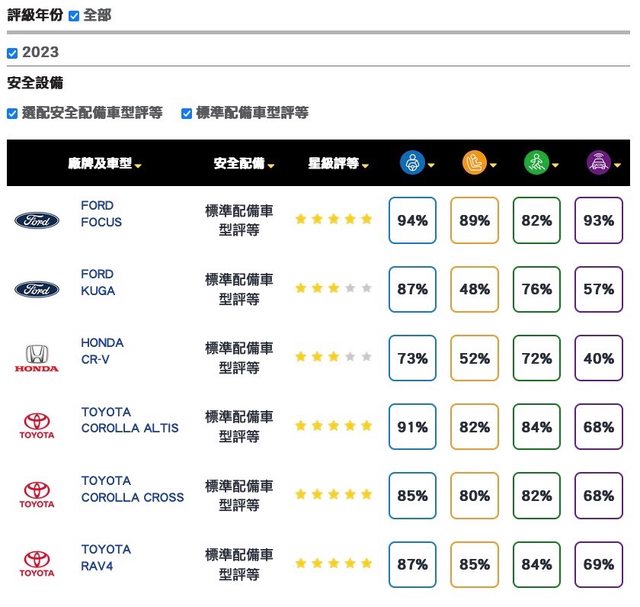The height and width of the screenshot is (607, 640).
Task: Open the 安全配備 column sort dropdown
Action: point(271,165)
